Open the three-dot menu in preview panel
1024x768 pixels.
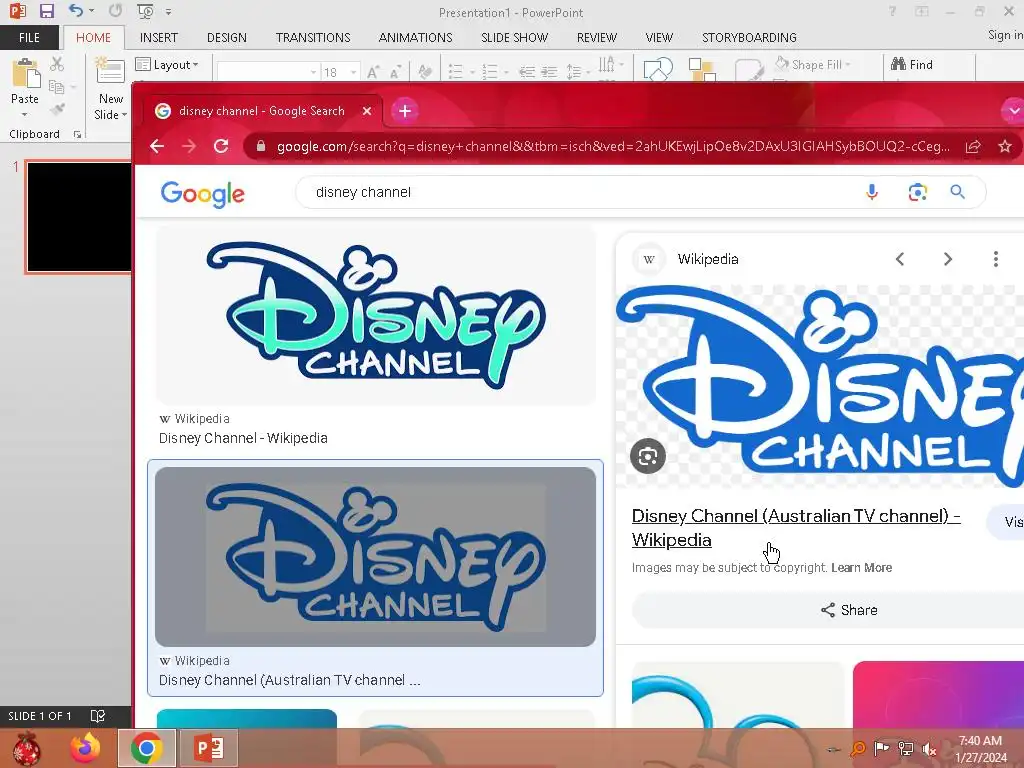point(995,259)
